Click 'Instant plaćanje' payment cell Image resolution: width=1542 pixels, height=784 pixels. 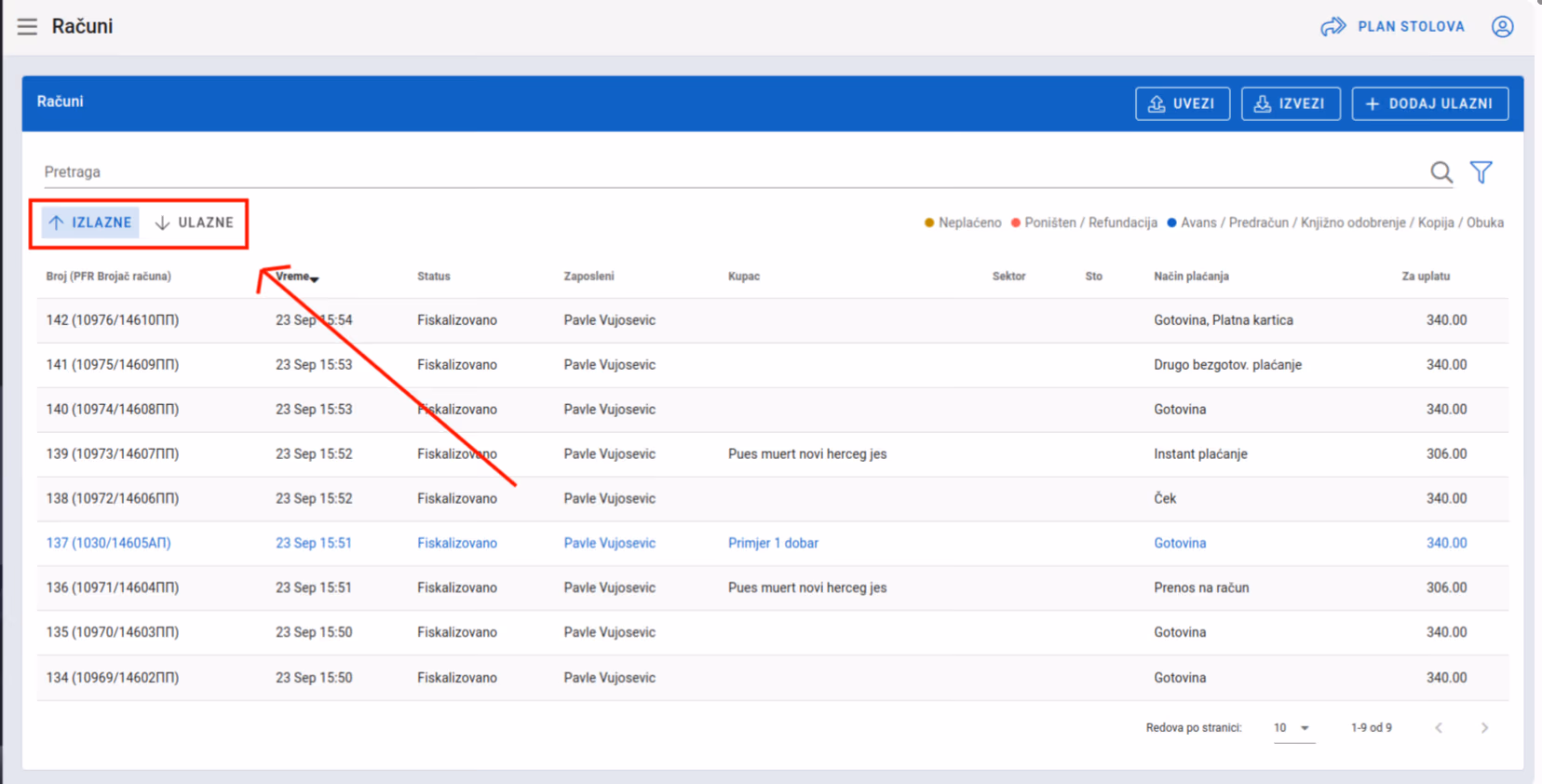[x=1200, y=454]
